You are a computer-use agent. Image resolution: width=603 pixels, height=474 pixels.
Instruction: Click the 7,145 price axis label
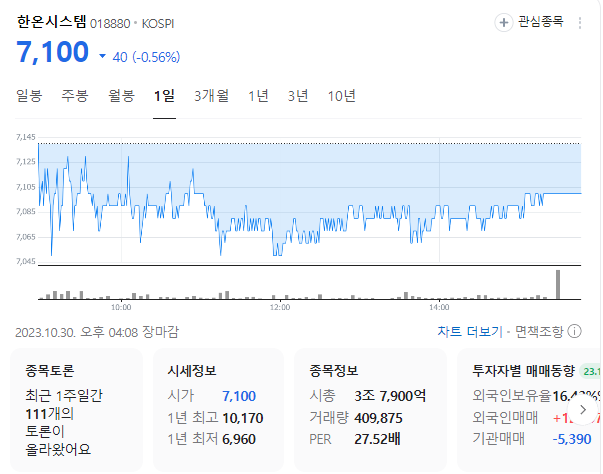pyautogui.click(x=26, y=137)
